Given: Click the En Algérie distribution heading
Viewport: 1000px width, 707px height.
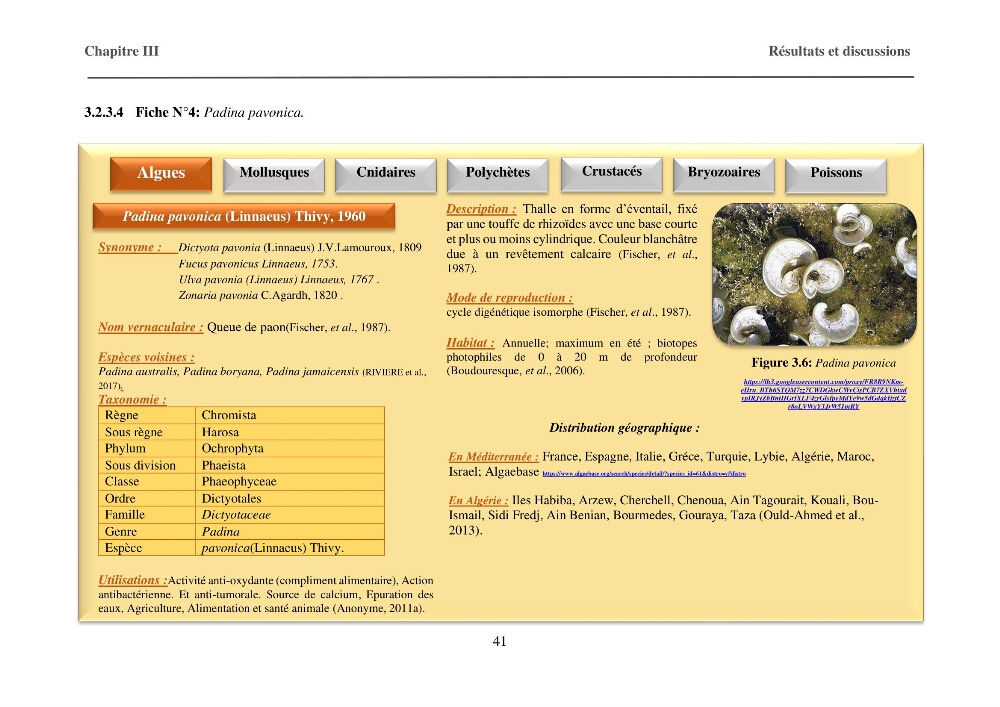Looking at the screenshot, I should (478, 500).
